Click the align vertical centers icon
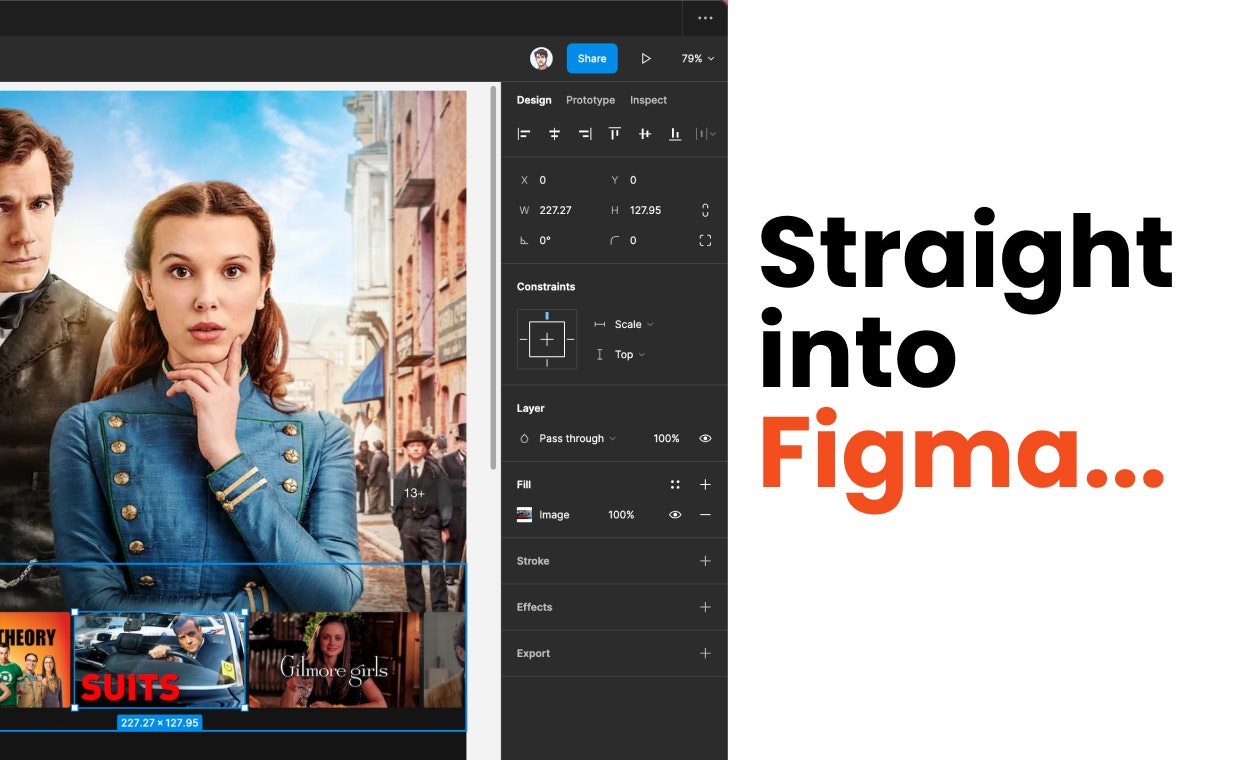Viewport: 1260px width, 760px height. tap(645, 133)
